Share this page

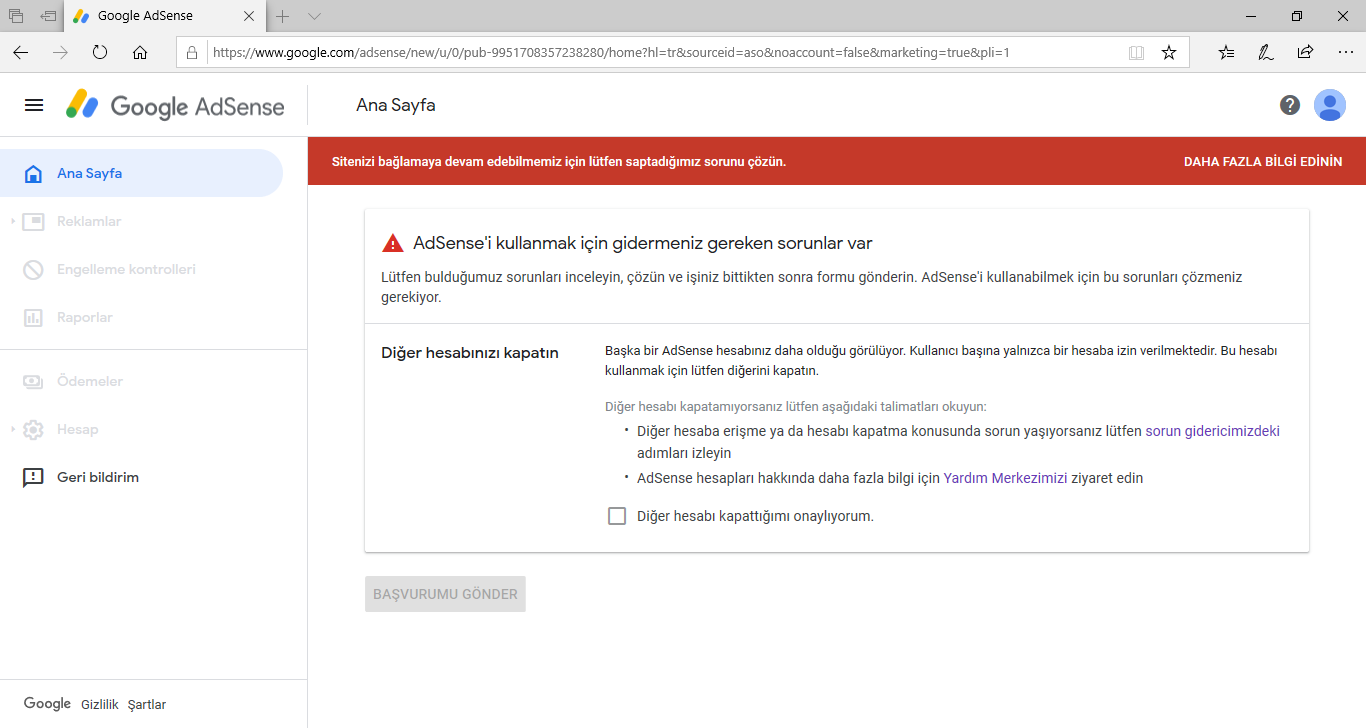(1305, 53)
